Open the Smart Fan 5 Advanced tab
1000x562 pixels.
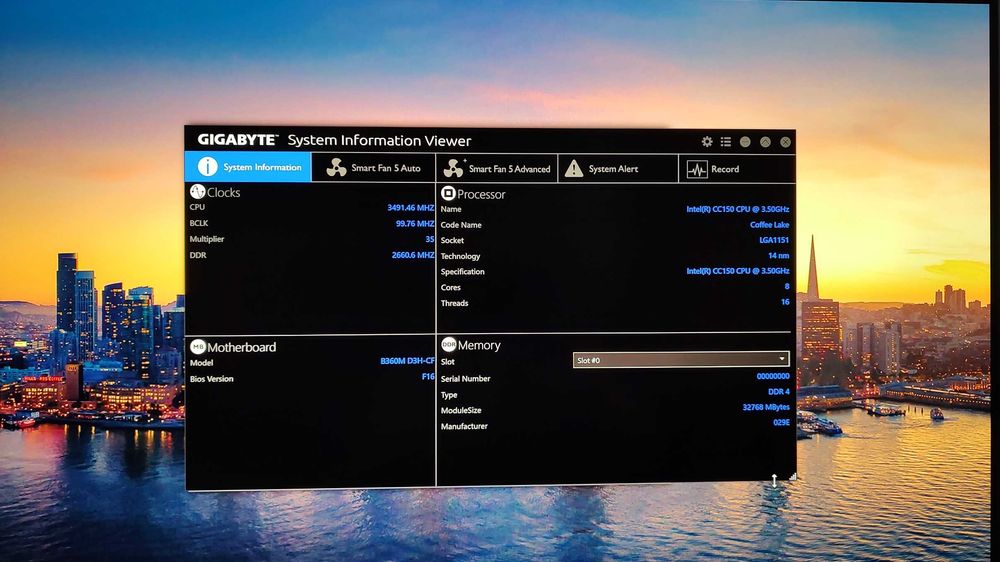(x=497, y=168)
